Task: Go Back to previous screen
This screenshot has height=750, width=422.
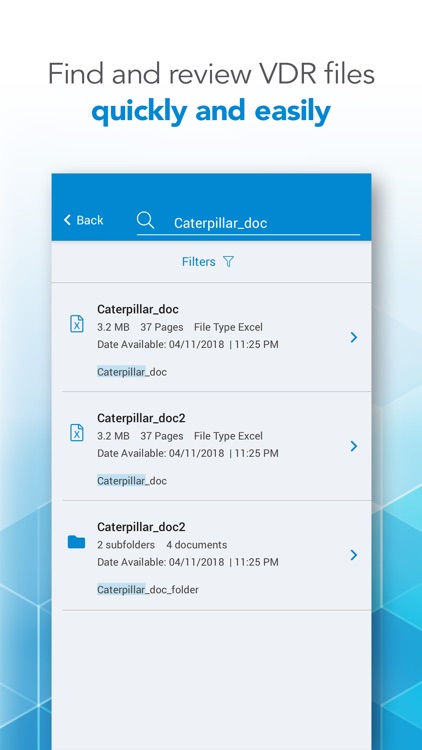Action: coord(84,220)
